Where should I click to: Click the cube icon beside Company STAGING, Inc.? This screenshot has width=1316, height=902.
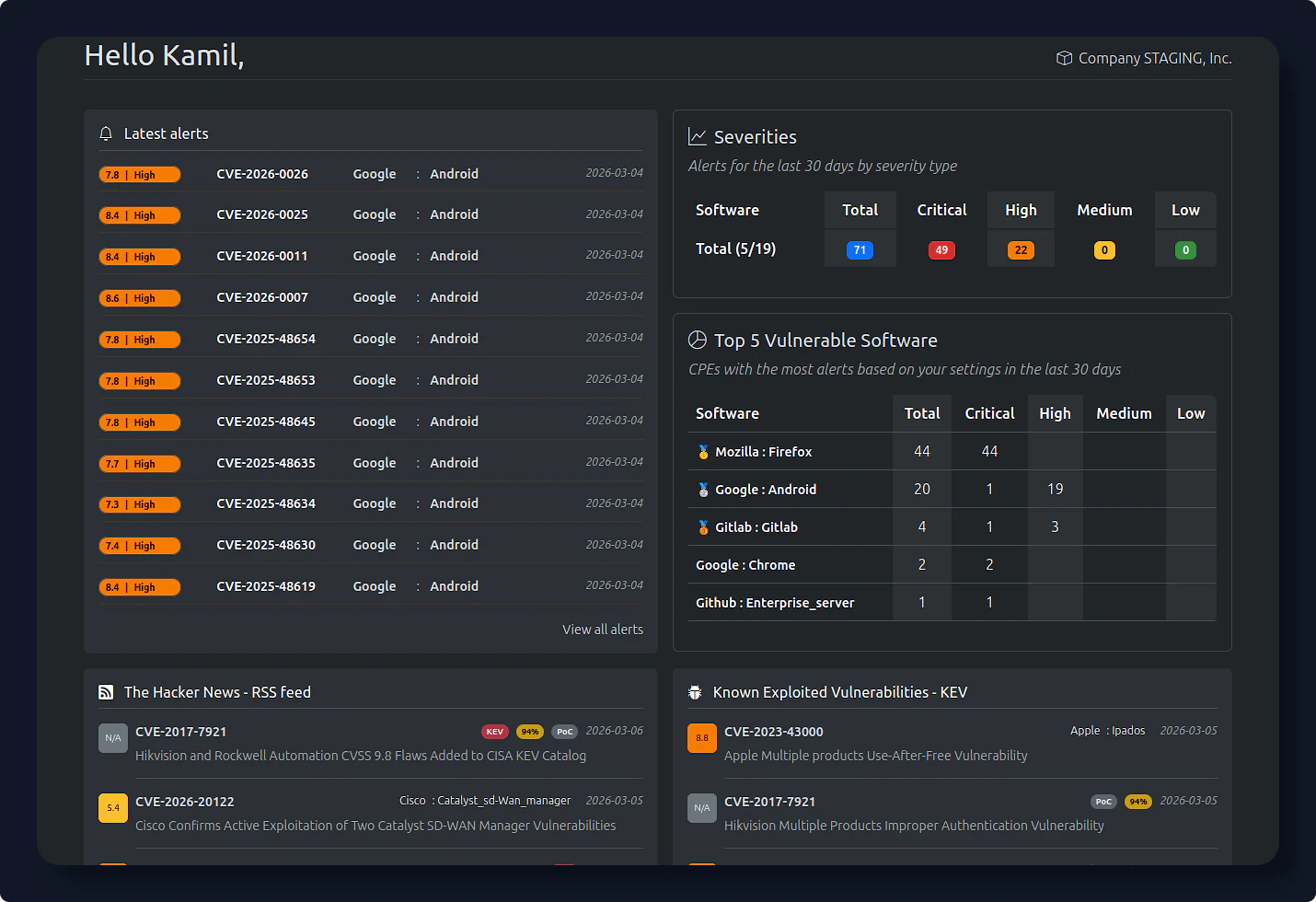(x=1064, y=58)
